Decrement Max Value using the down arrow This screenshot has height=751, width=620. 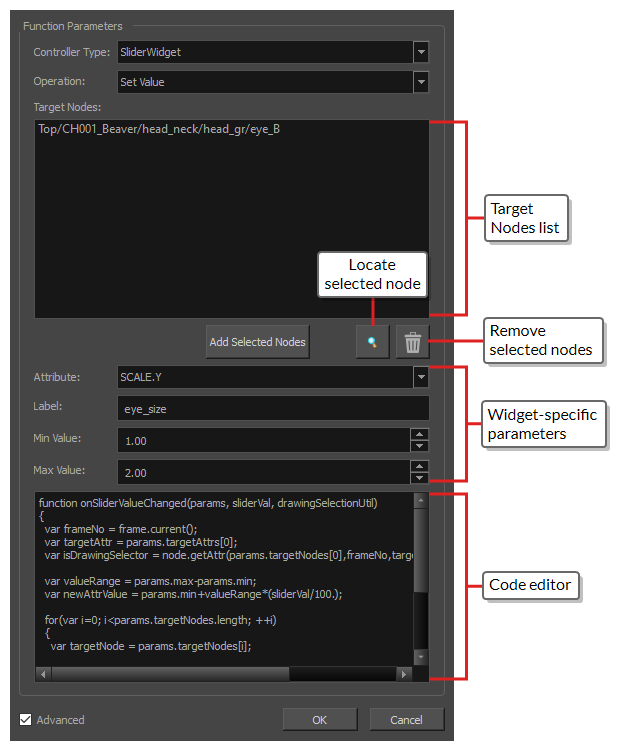[x=420, y=477]
